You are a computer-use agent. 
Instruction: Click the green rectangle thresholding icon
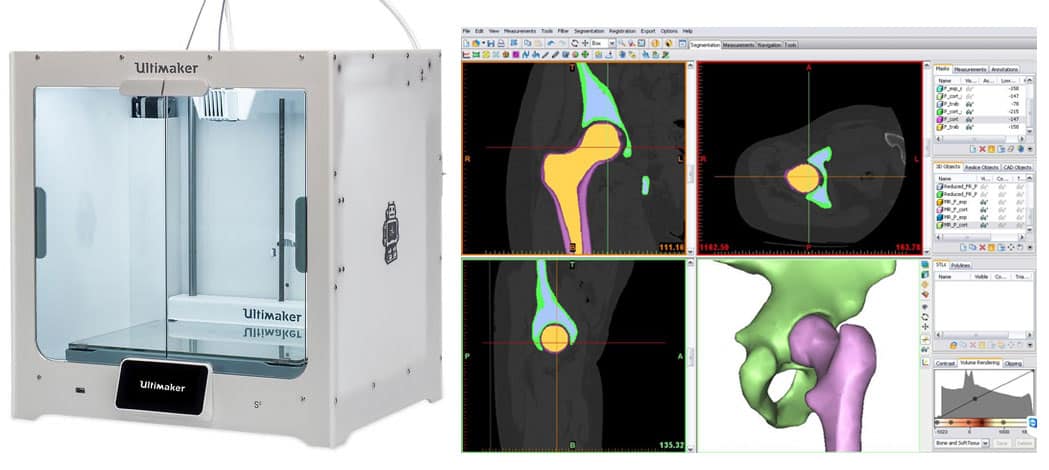476,55
